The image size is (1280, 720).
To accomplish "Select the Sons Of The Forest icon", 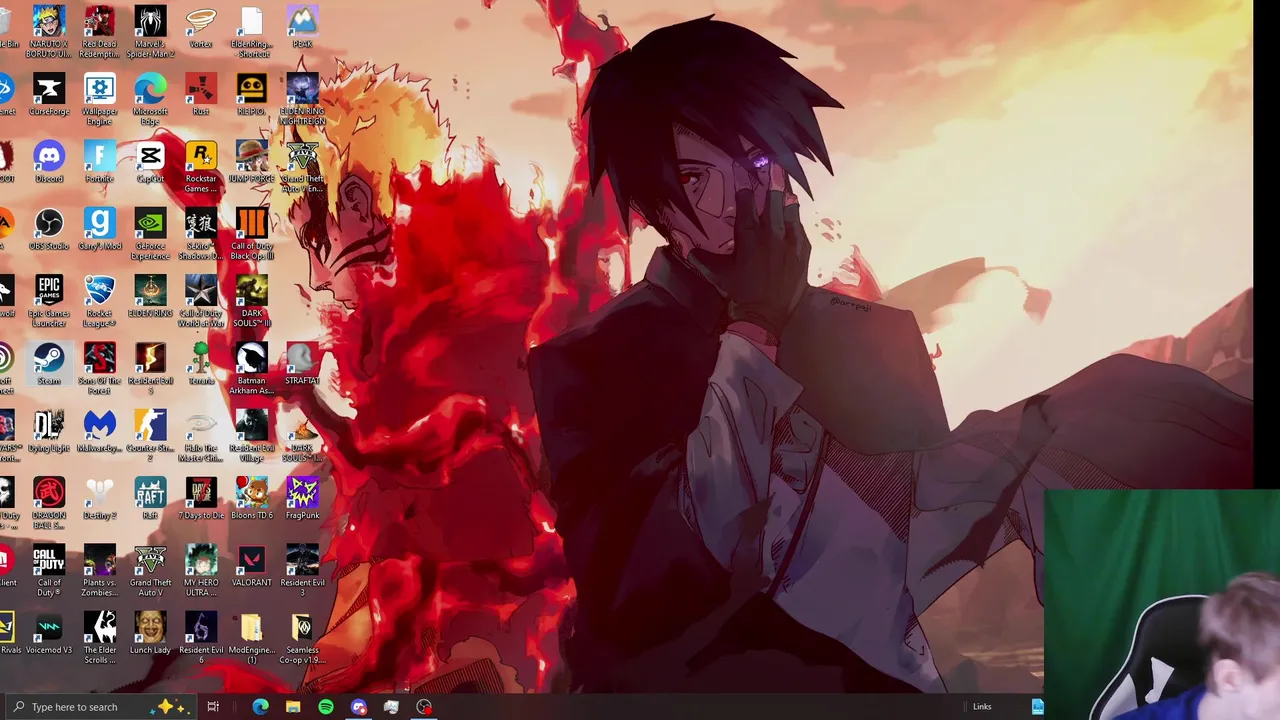I will click(x=99, y=368).
